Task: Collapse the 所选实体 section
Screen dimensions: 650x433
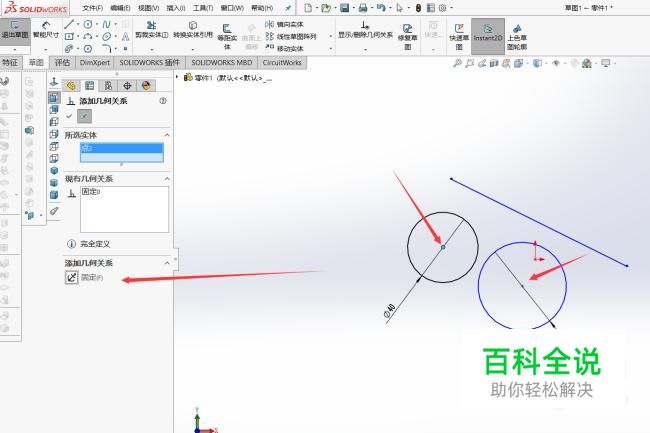Action: tap(167, 135)
